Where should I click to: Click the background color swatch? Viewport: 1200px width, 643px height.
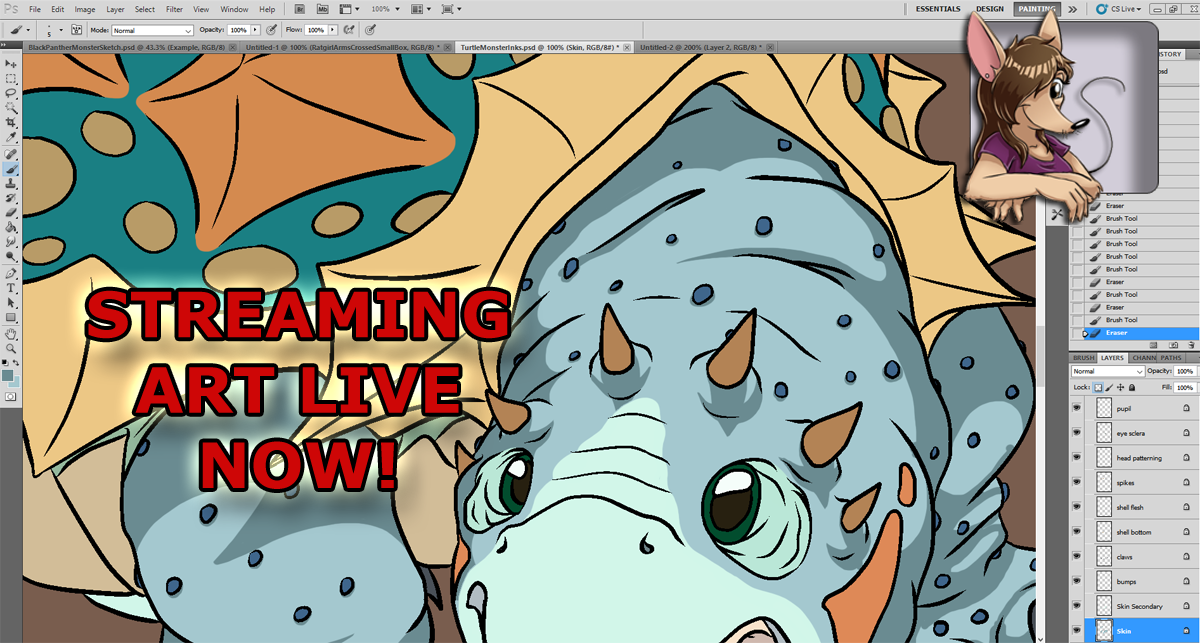pos(15,382)
